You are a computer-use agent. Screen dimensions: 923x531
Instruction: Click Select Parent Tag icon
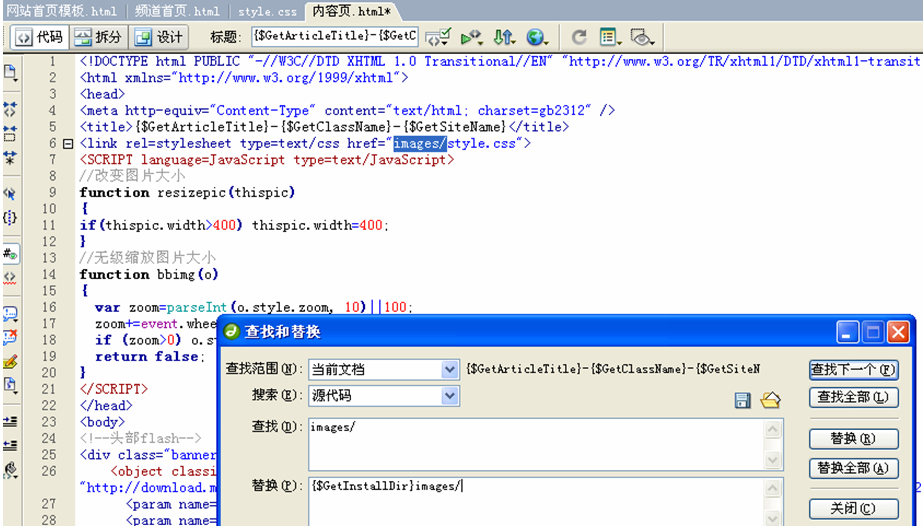click(11, 193)
